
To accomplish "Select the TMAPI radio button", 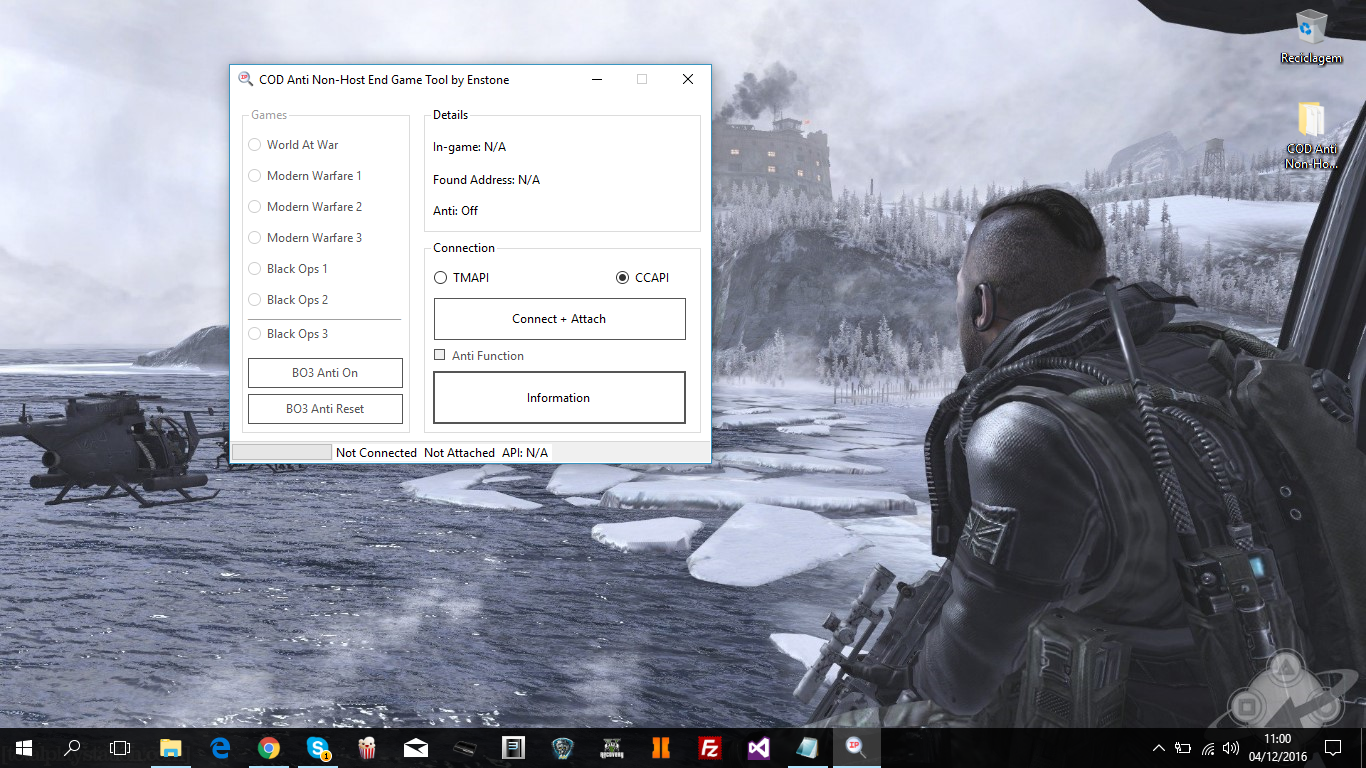I will 441,277.
